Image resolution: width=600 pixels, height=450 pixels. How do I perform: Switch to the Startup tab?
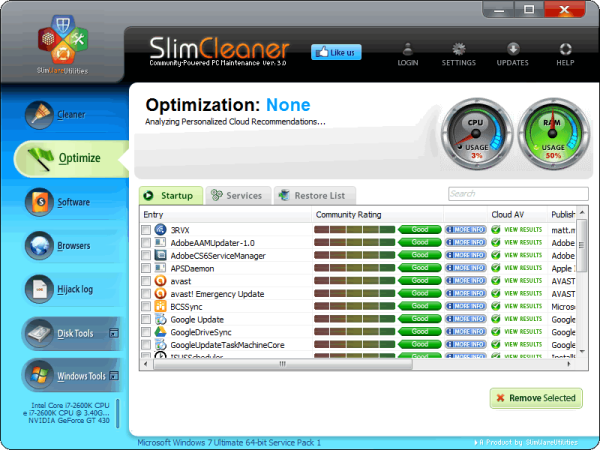(x=171, y=196)
